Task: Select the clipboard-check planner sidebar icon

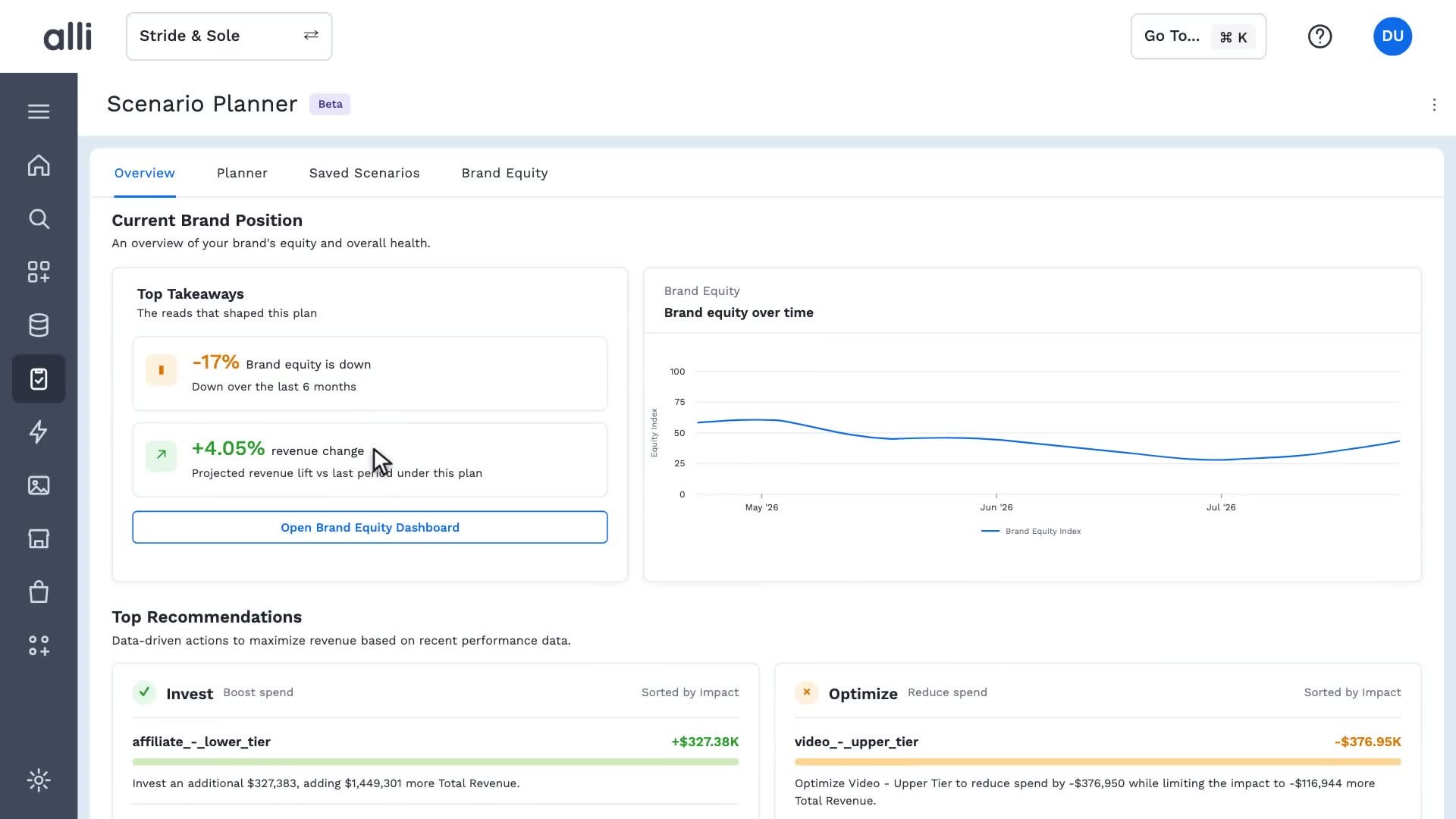Action: pyautogui.click(x=39, y=378)
